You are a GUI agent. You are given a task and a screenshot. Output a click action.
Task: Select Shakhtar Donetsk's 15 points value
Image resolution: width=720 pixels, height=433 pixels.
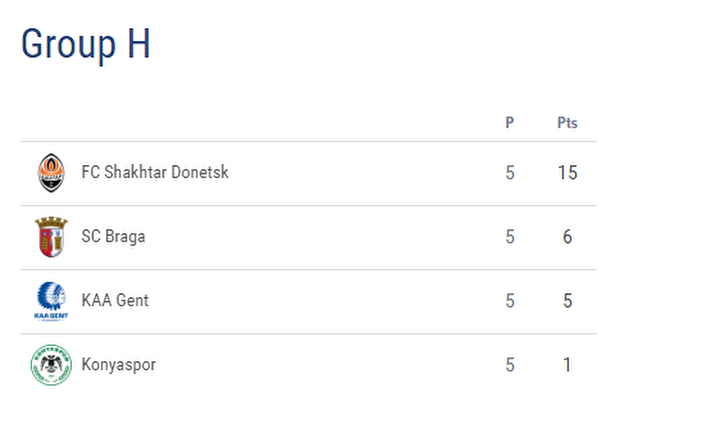568,173
